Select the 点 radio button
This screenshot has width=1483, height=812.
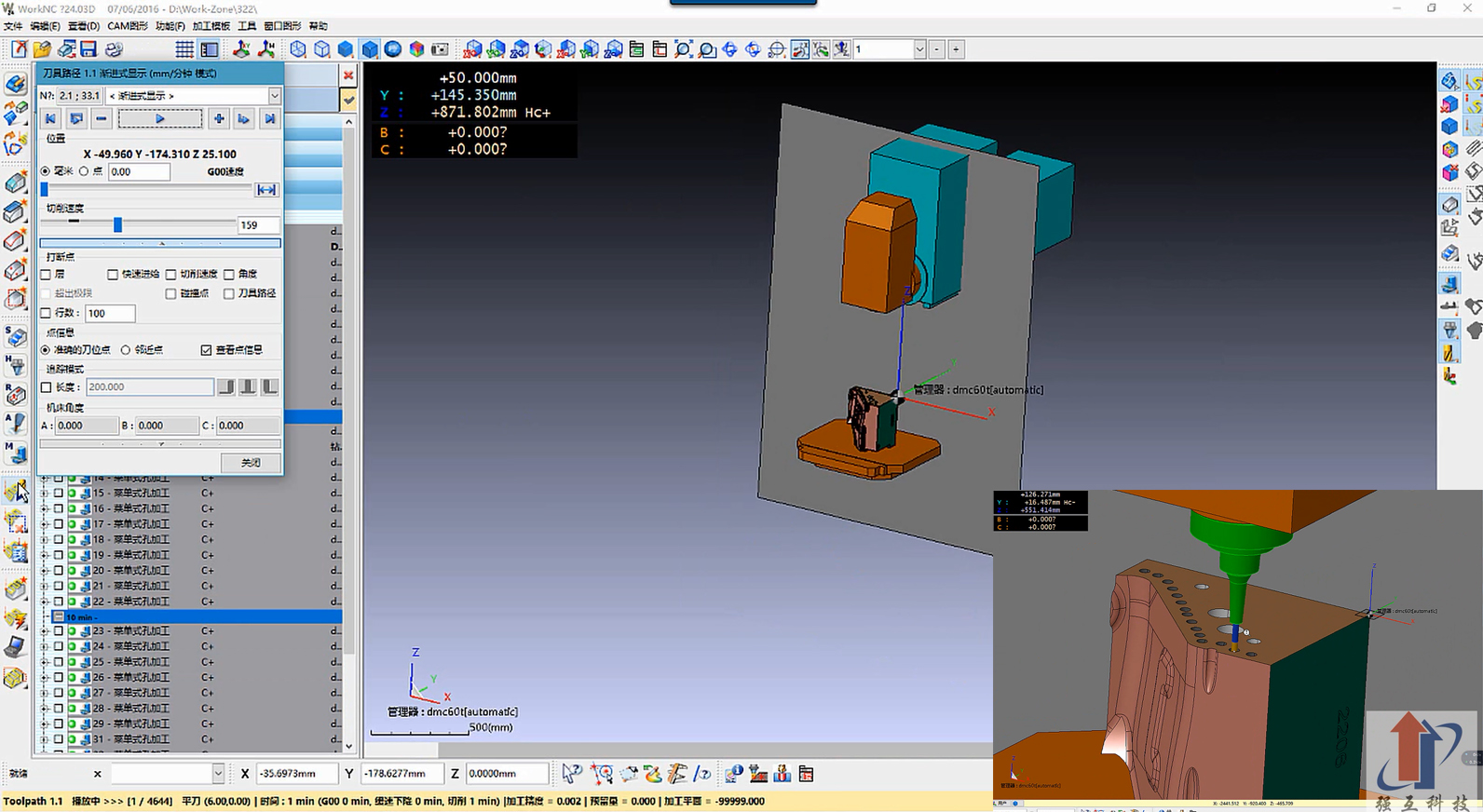(x=84, y=171)
